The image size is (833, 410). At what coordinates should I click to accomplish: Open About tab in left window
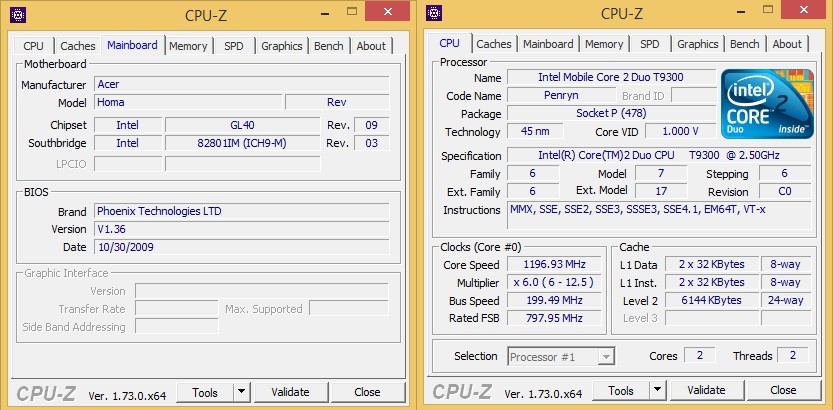pos(371,46)
